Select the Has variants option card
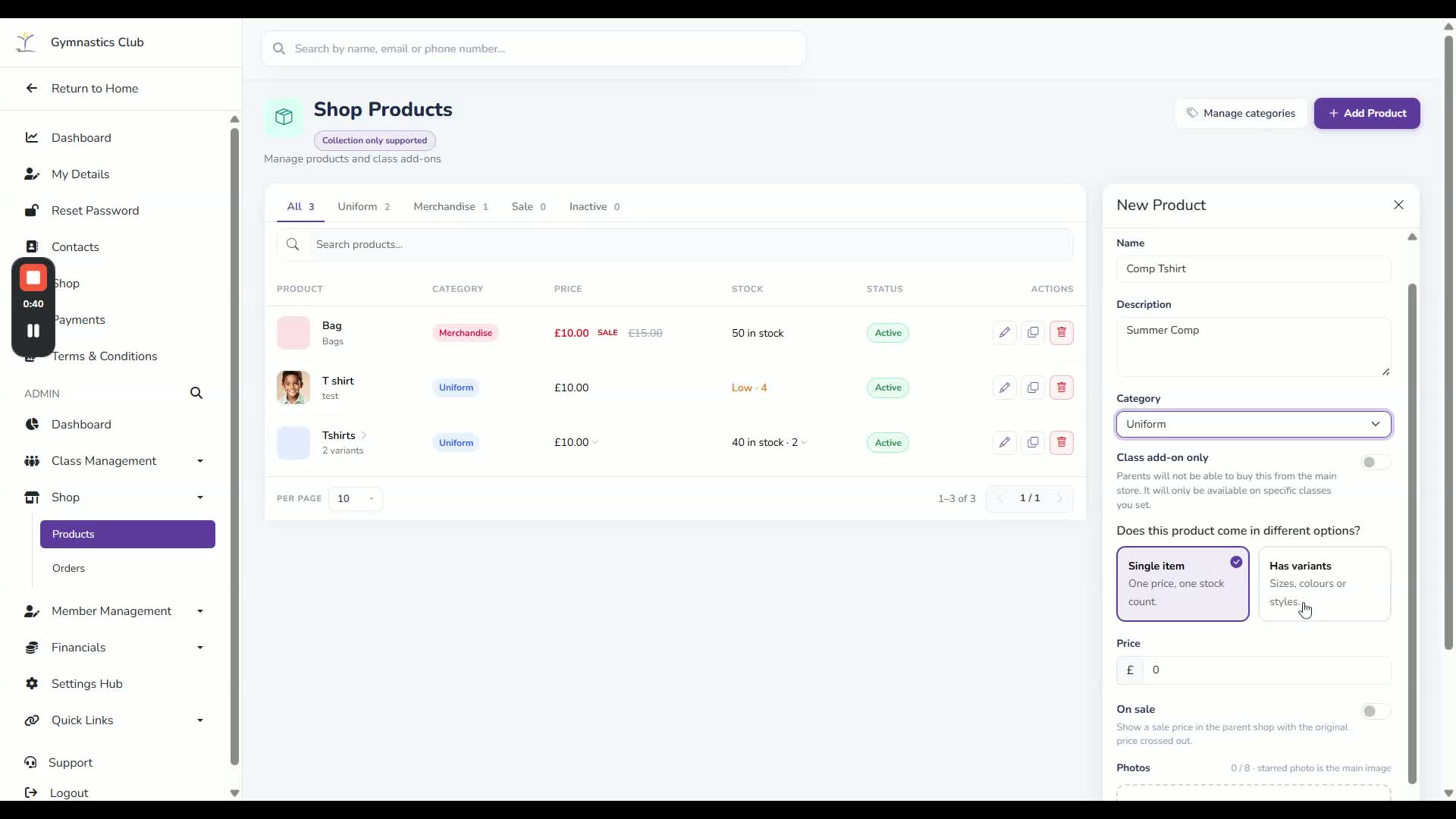Screen dimensions: 1456x819 pos(1324,584)
